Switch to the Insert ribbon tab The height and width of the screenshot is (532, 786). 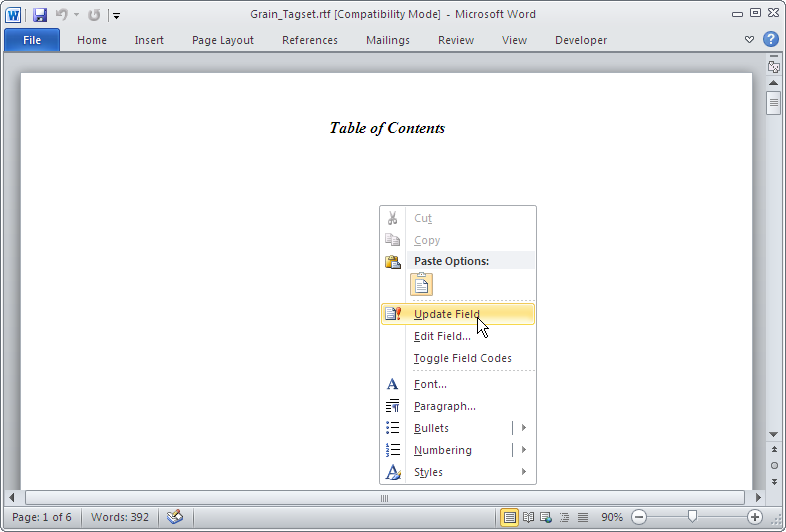pos(149,40)
